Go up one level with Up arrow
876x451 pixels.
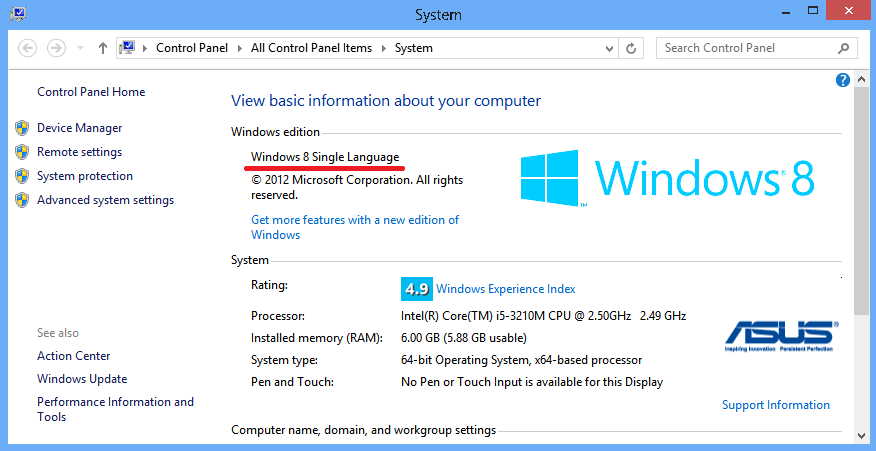(103, 48)
